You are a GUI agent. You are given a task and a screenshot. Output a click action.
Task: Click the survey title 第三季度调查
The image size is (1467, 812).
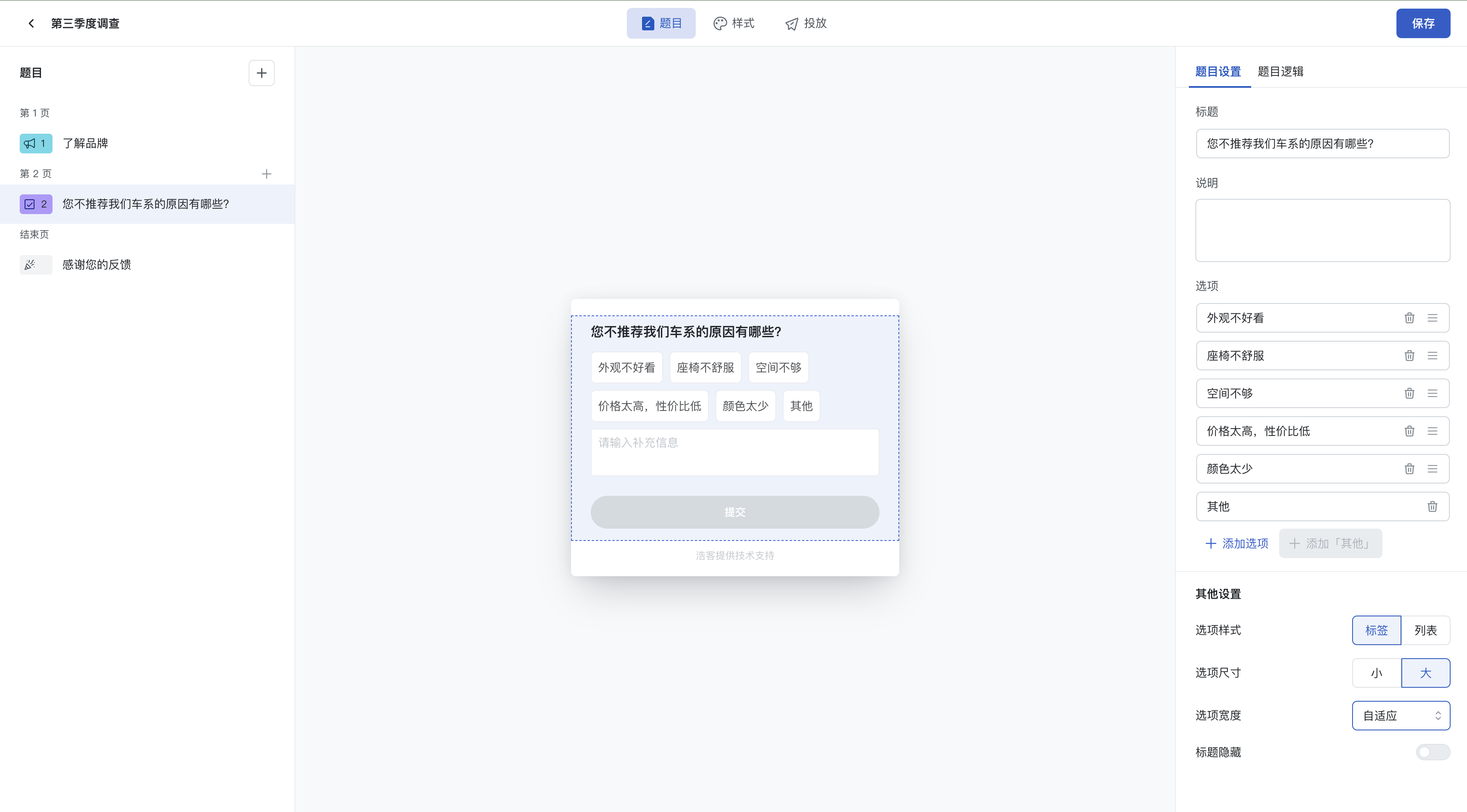point(85,23)
